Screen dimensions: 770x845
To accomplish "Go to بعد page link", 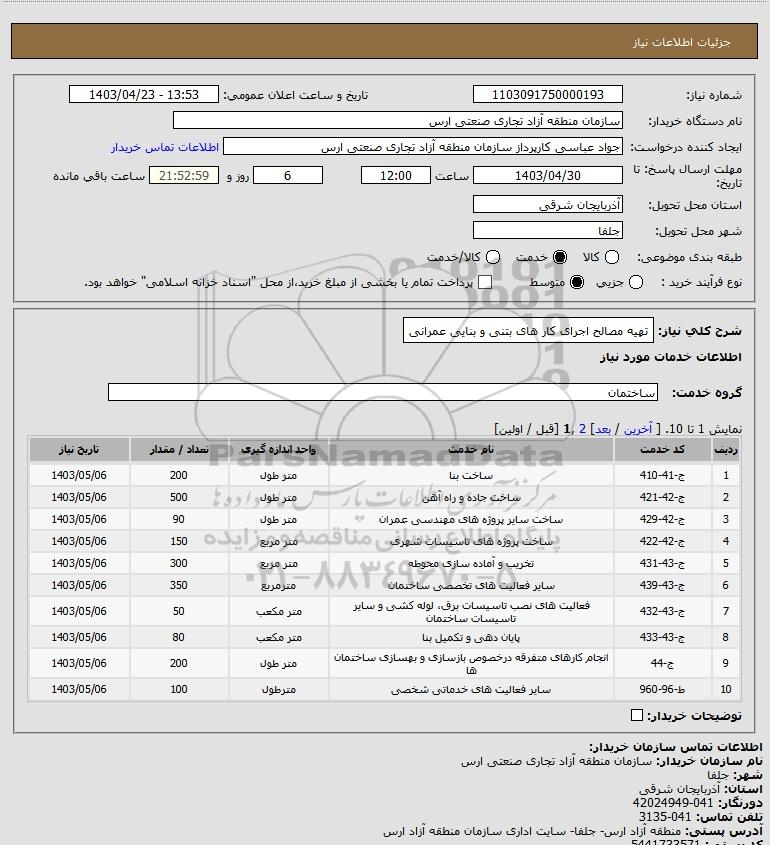I will coord(602,429).
